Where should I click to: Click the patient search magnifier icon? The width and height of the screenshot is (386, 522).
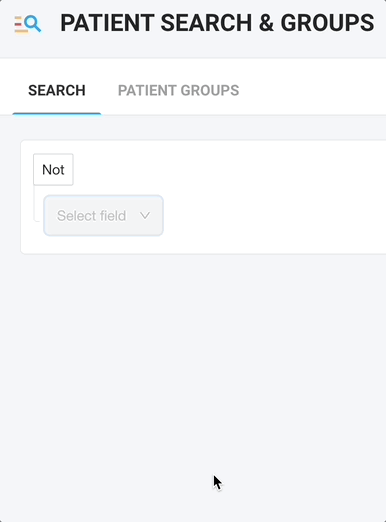pos(28,24)
